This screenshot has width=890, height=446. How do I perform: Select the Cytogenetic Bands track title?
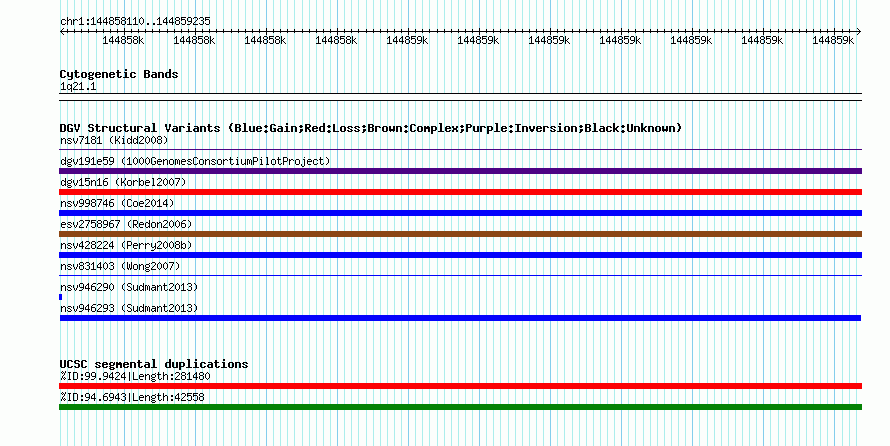[119, 74]
